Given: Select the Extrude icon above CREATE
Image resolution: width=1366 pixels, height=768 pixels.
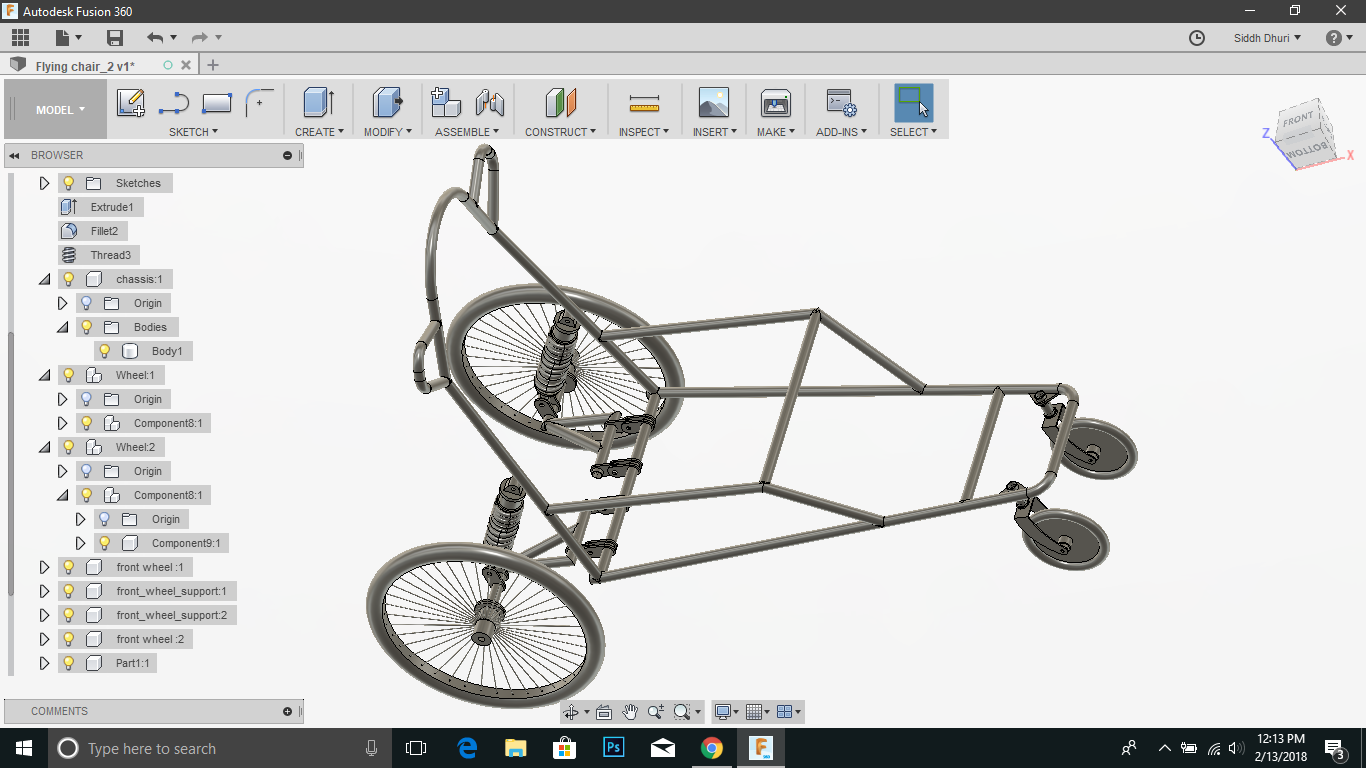Looking at the screenshot, I should 318,103.
